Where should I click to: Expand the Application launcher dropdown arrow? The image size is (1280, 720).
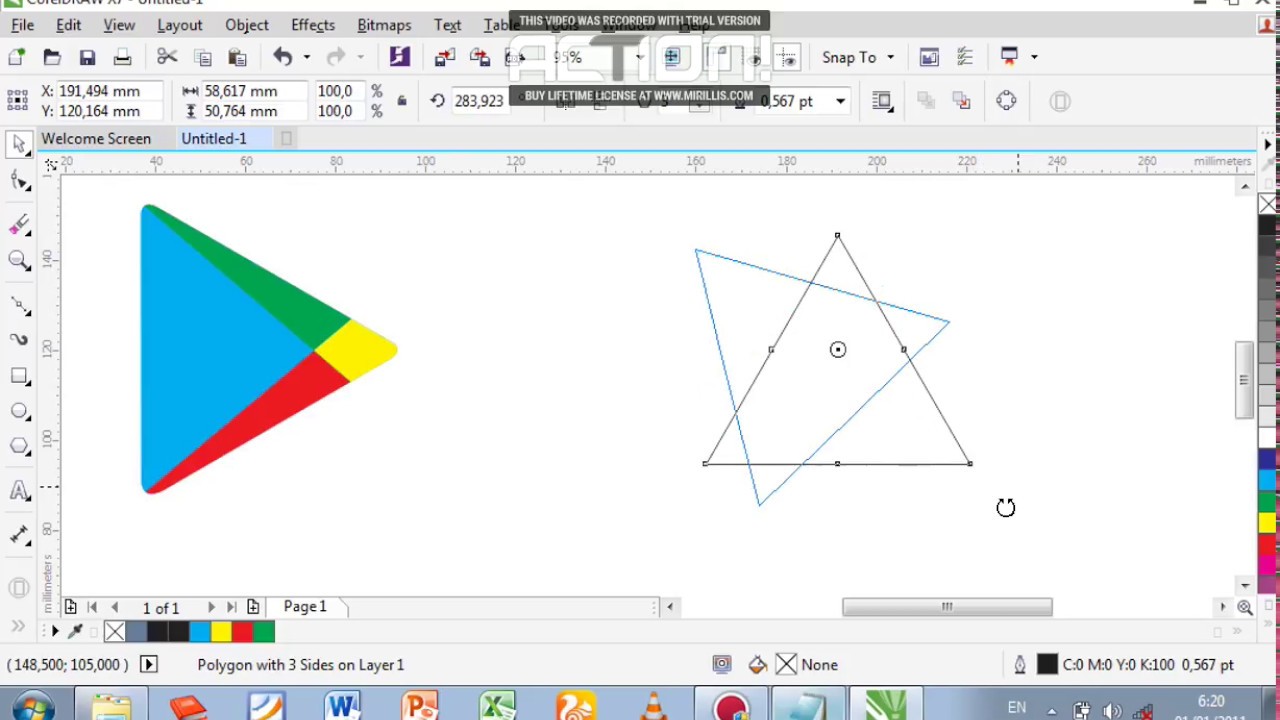tap(1034, 58)
